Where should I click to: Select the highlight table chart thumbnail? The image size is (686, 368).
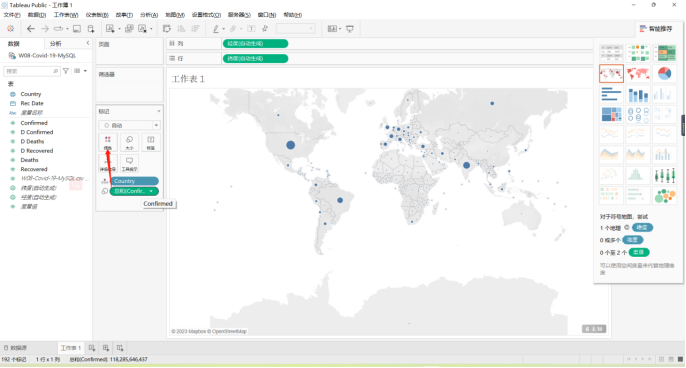point(664,53)
